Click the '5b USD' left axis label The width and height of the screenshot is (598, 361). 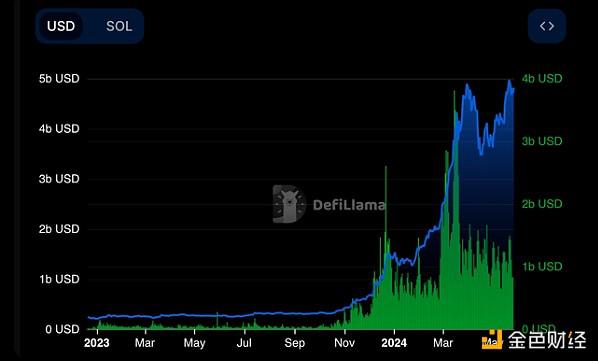click(x=59, y=79)
